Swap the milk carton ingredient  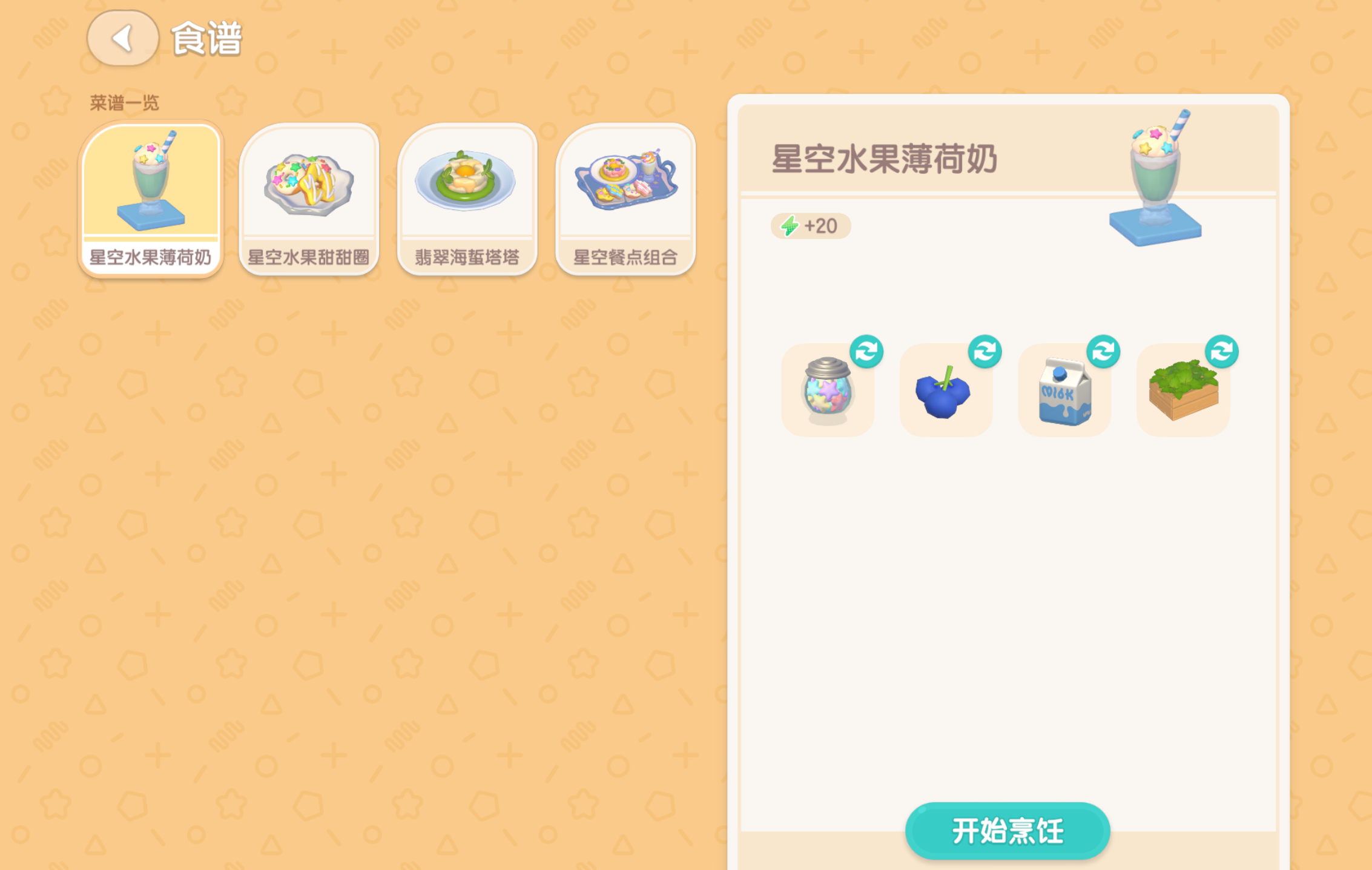coord(1103,351)
